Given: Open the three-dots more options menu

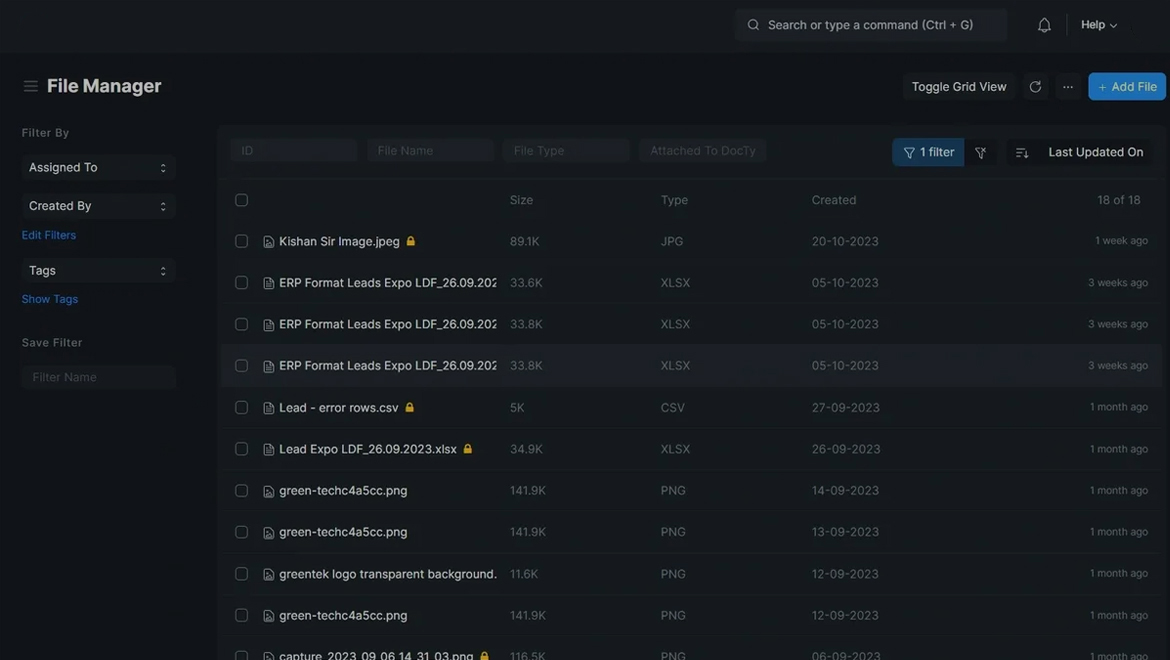Looking at the screenshot, I should (1068, 87).
